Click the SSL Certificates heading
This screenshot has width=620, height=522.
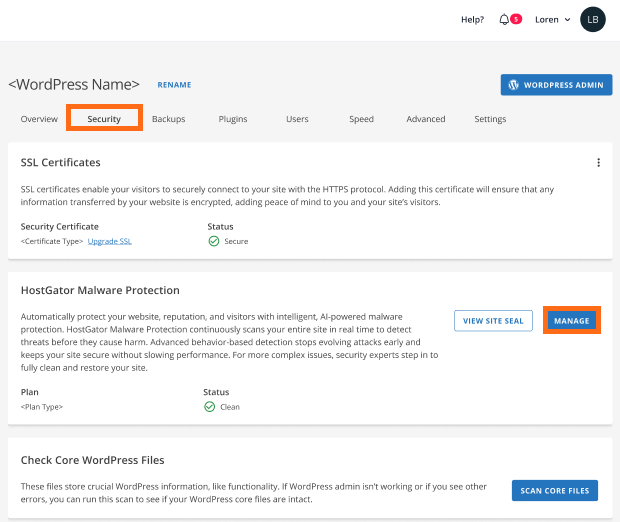point(60,163)
